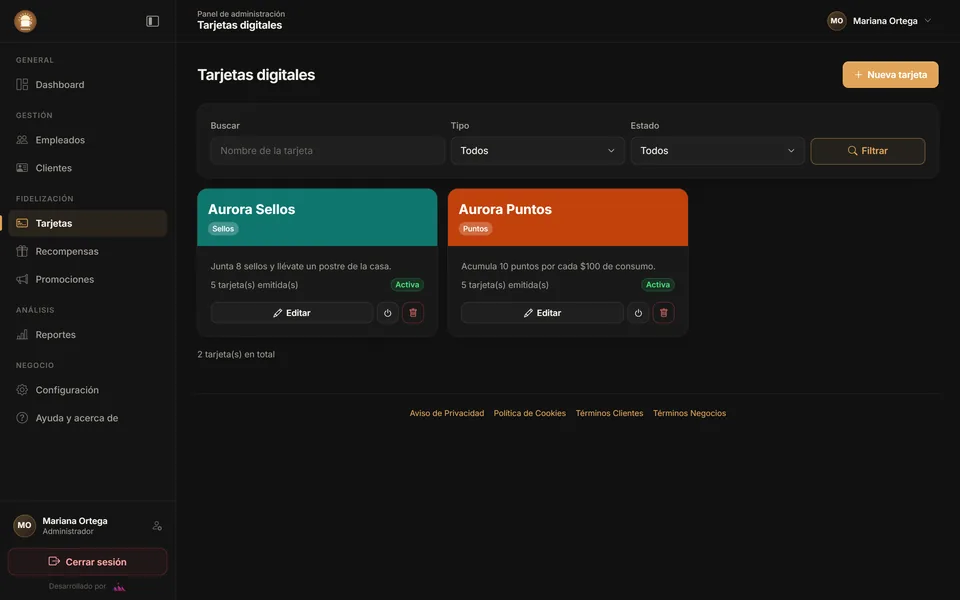Click the '2 tarjeta(s) en total' count text

click(236, 354)
